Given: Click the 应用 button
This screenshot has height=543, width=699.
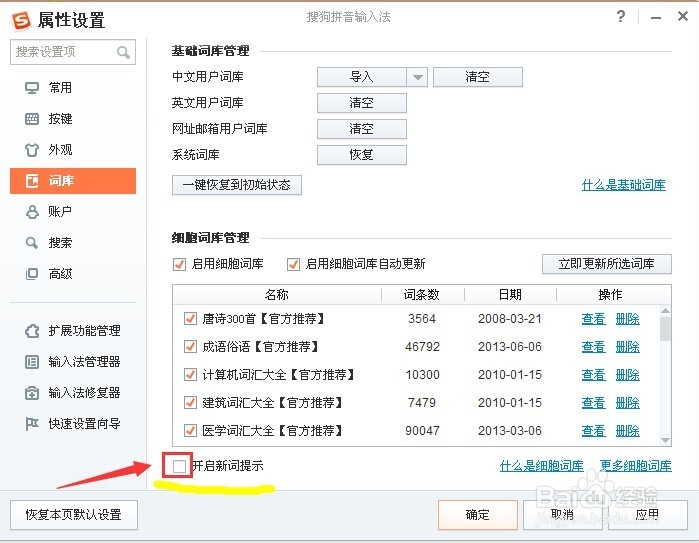Looking at the screenshot, I should tap(648, 515).
